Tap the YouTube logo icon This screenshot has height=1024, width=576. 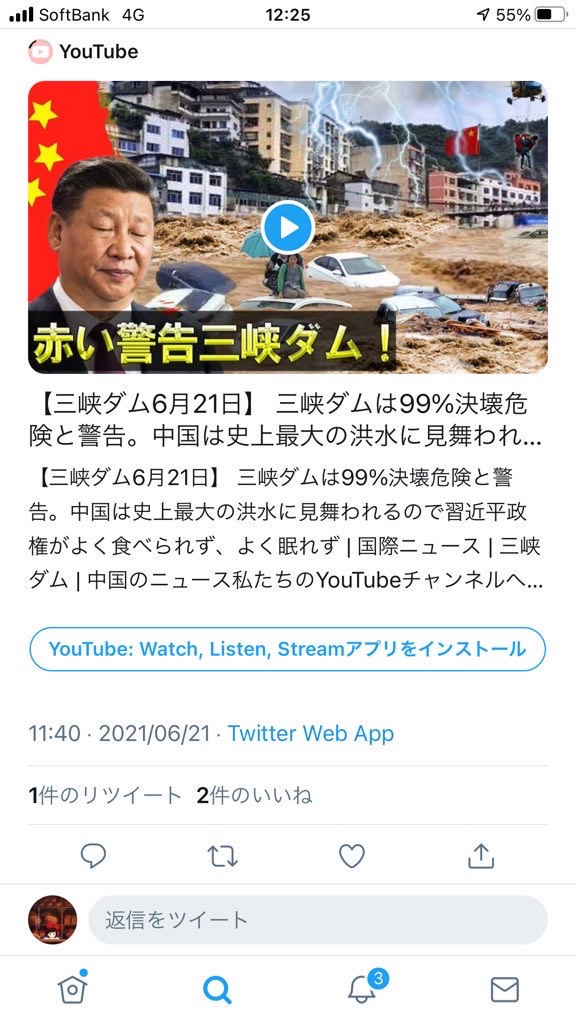[40, 52]
